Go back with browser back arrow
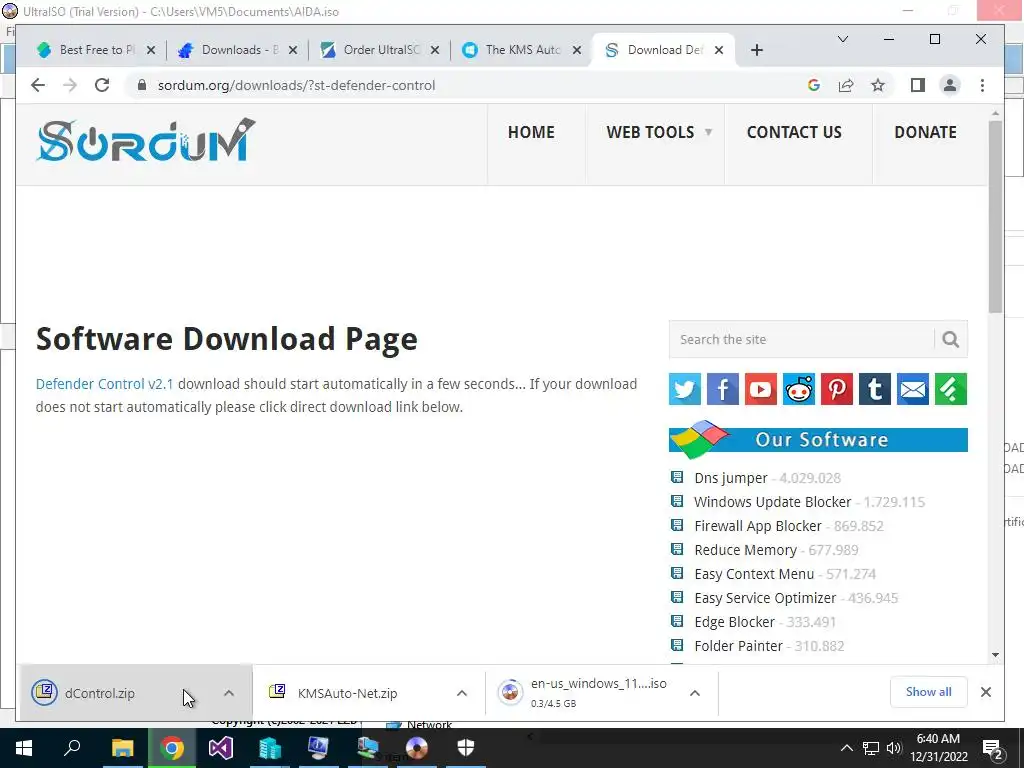 click(x=38, y=85)
